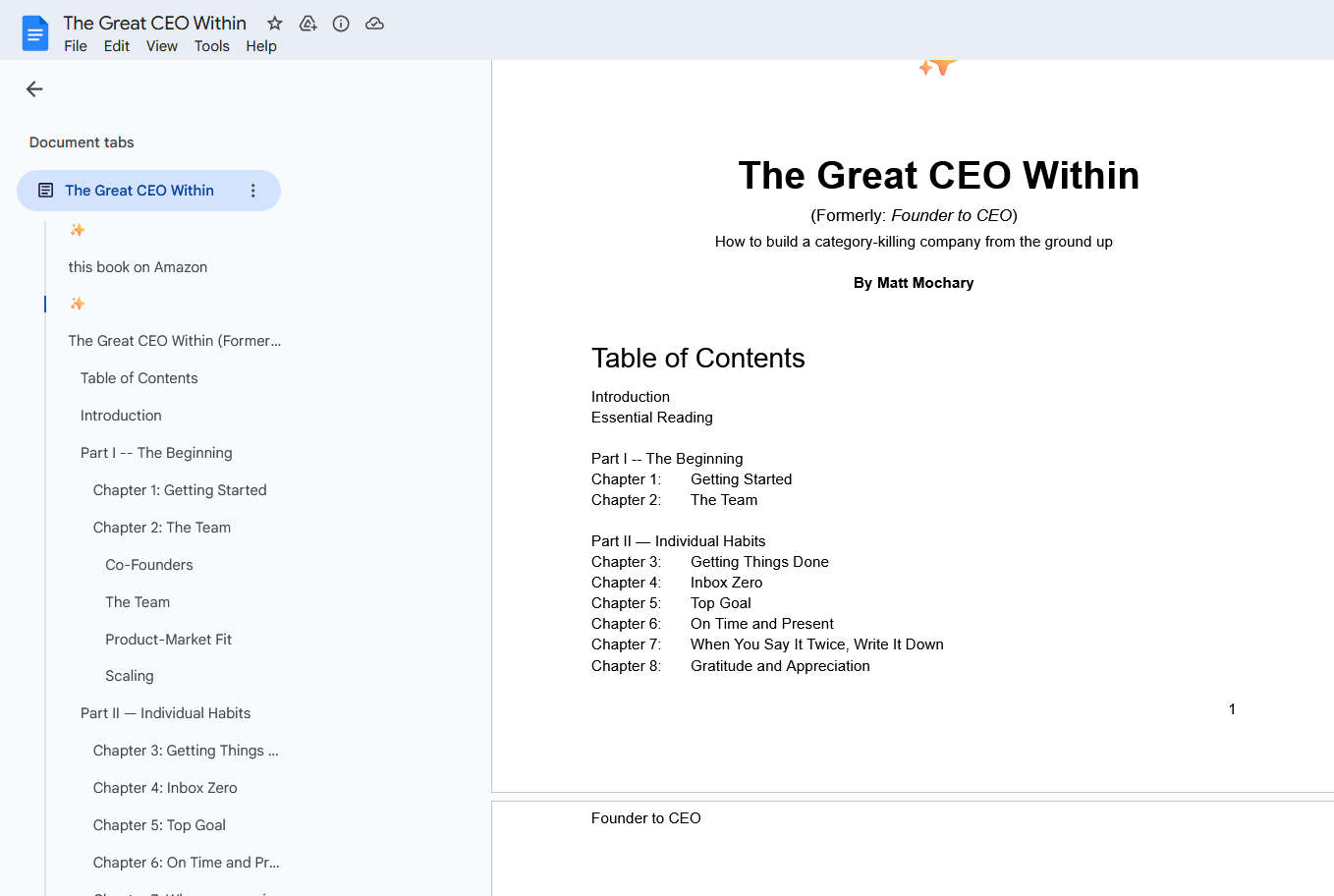
Task: Navigate to Table of Contents in outline
Action: click(139, 378)
